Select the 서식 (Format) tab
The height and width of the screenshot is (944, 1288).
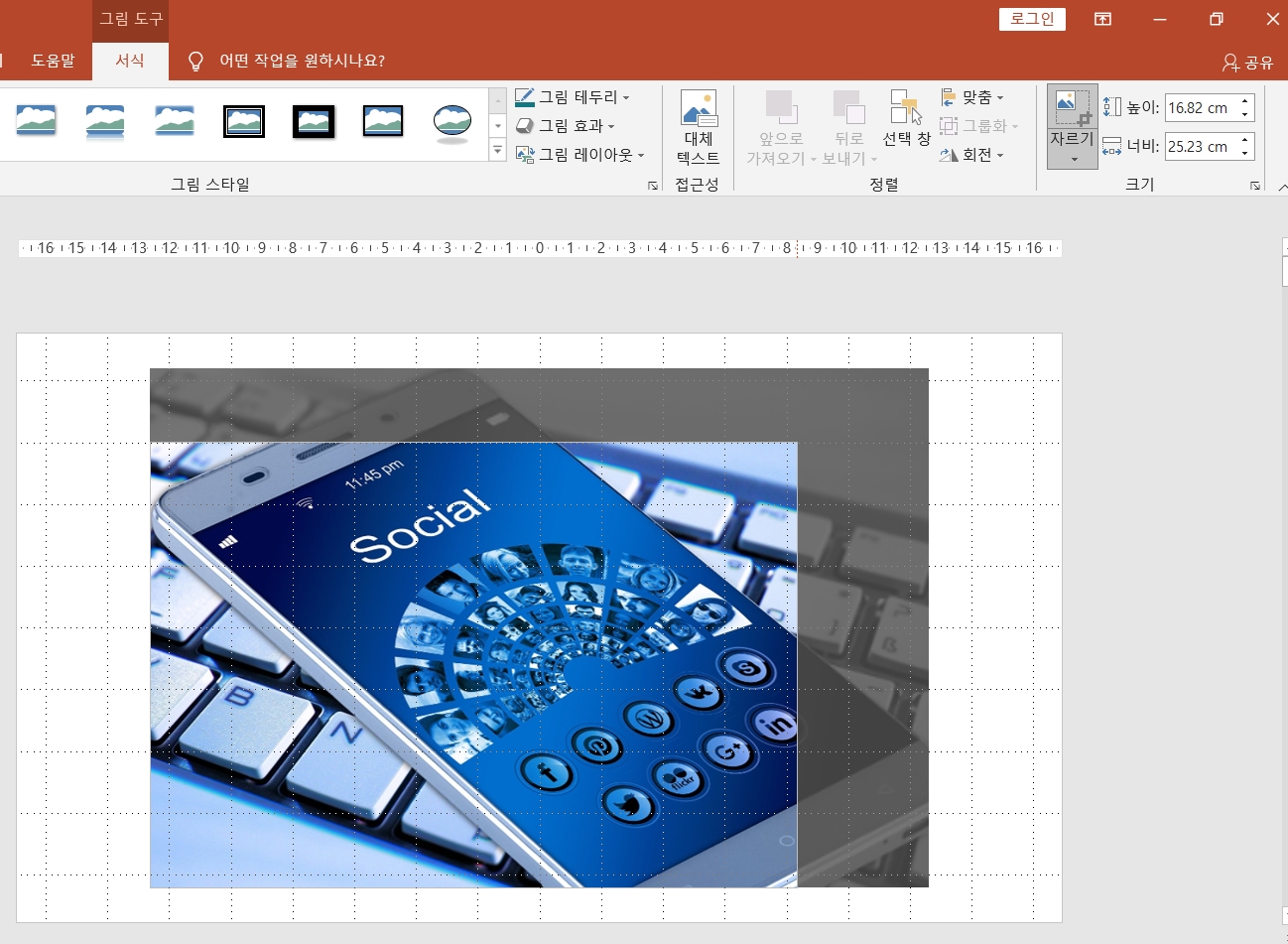pyautogui.click(x=130, y=61)
